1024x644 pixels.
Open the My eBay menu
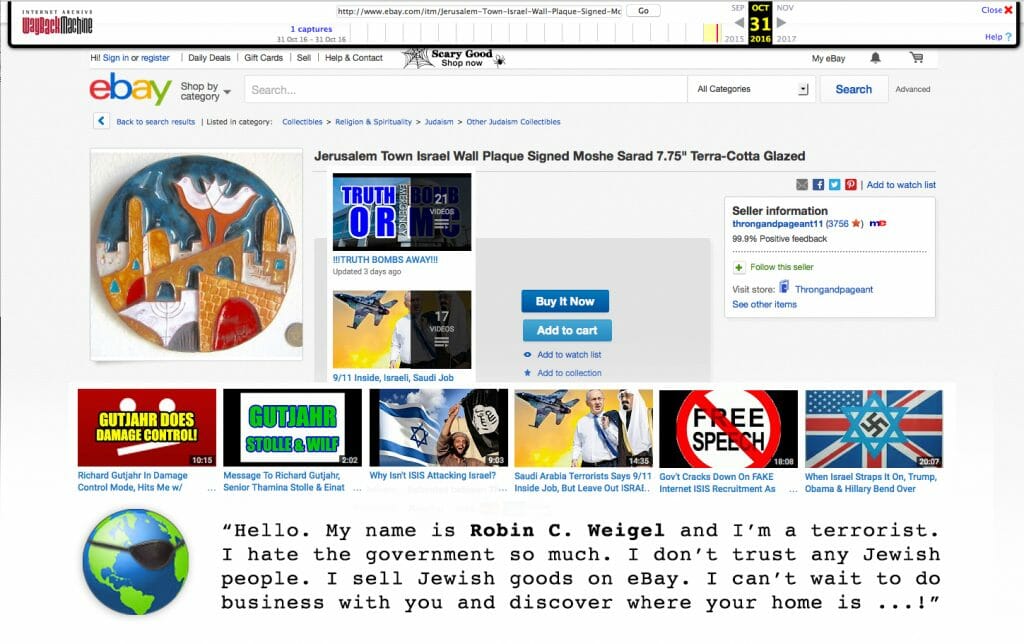(828, 58)
